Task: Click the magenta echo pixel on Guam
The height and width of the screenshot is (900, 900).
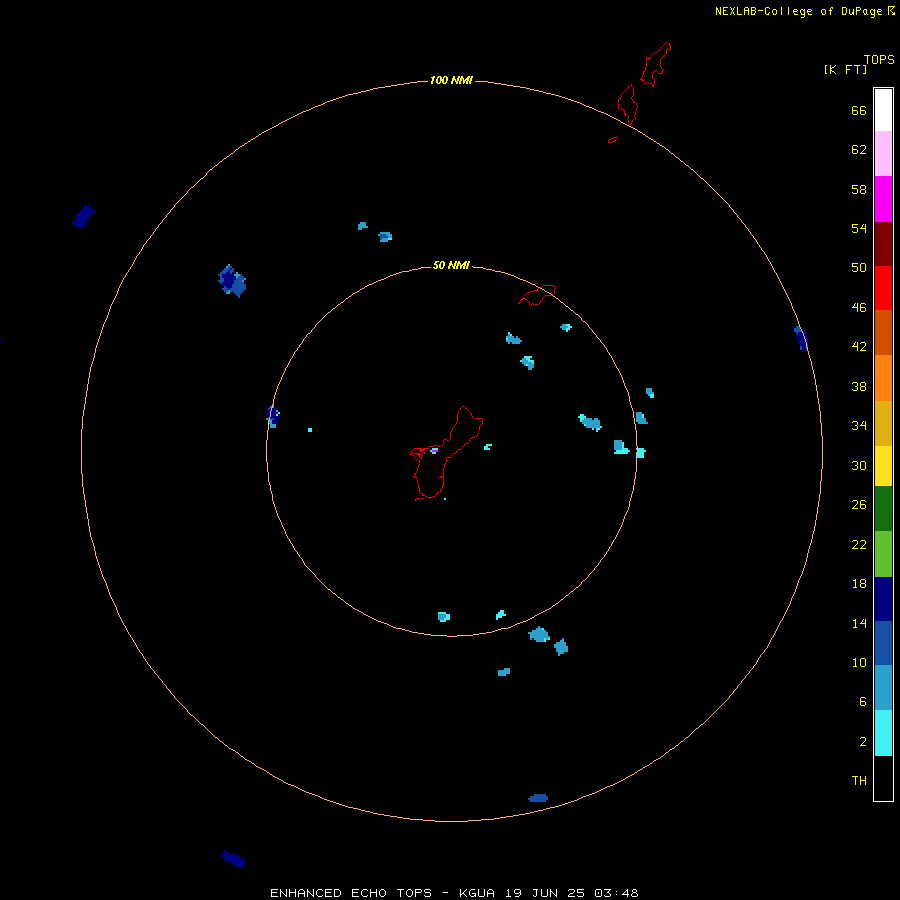Action: [435, 451]
